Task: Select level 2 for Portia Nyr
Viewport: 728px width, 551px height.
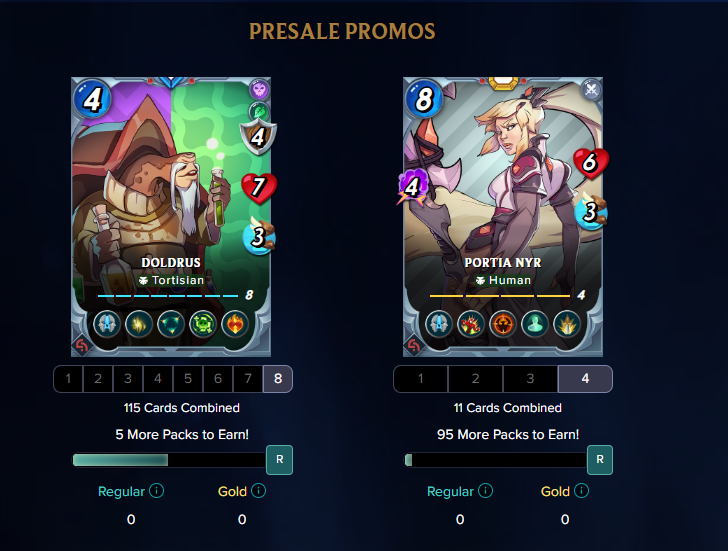Action: pyautogui.click(x=475, y=379)
